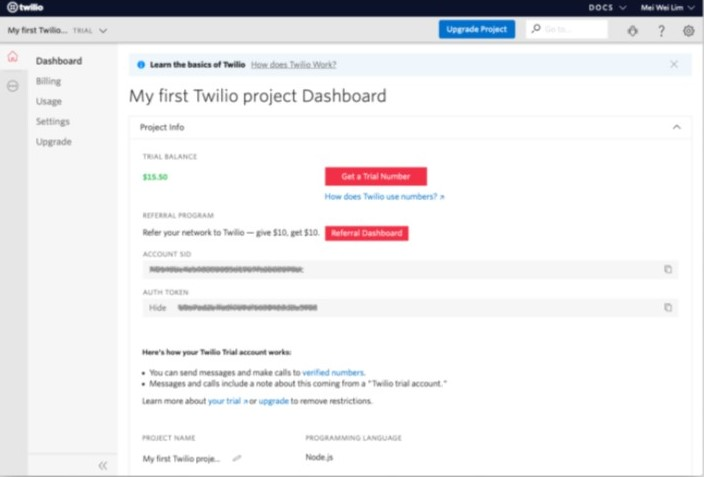Follow the upgrade link in trial text
Screen dimensions: 704x477
pos(273,401)
